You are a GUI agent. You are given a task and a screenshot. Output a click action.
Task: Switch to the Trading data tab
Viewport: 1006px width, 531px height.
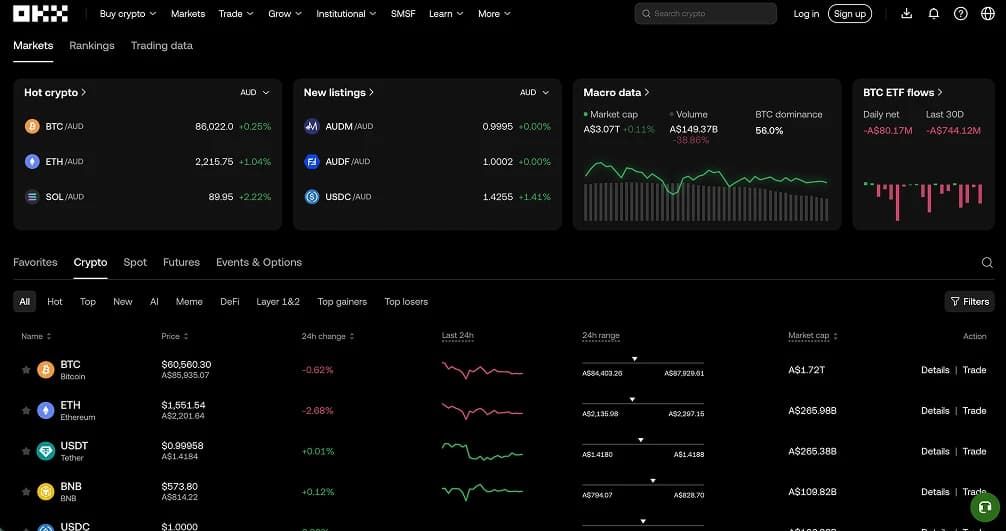pyautogui.click(x=162, y=46)
